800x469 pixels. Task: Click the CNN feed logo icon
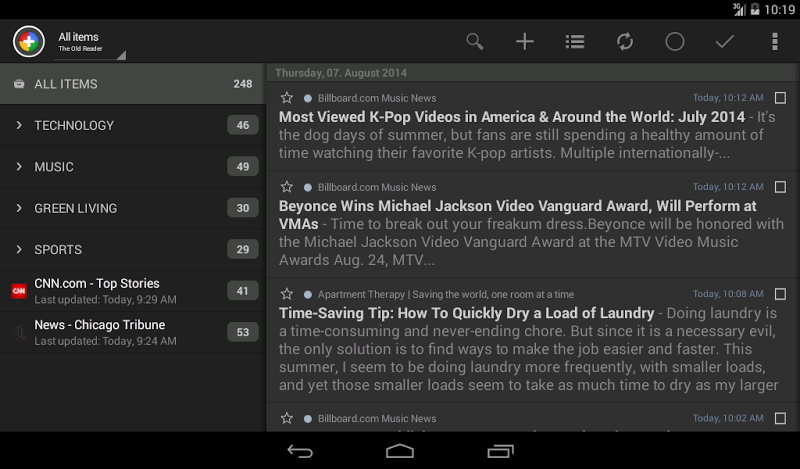coord(19,291)
